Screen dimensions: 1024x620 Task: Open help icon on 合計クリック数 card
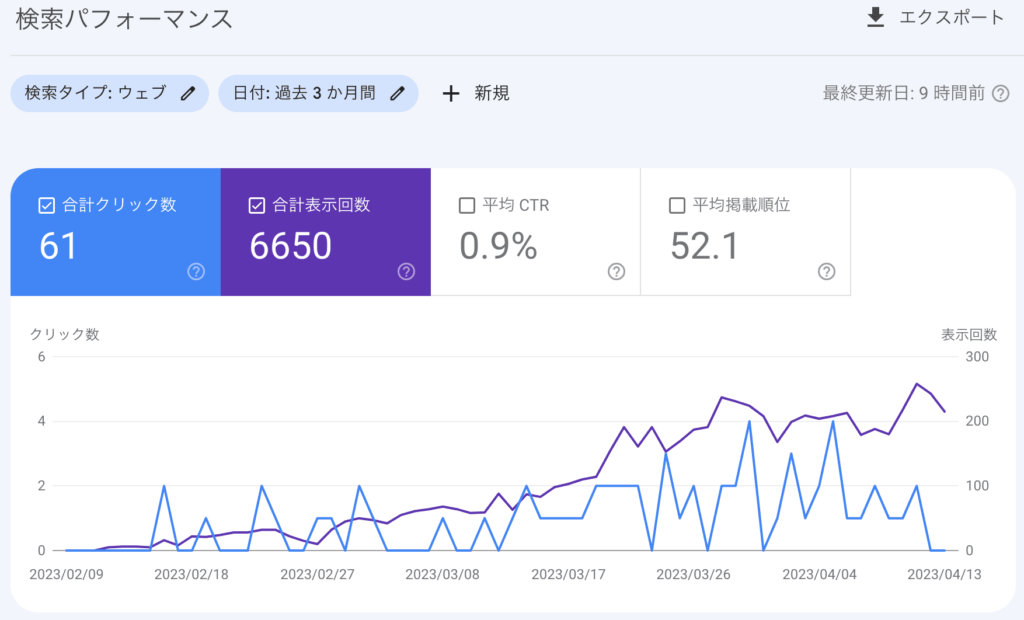(x=196, y=272)
